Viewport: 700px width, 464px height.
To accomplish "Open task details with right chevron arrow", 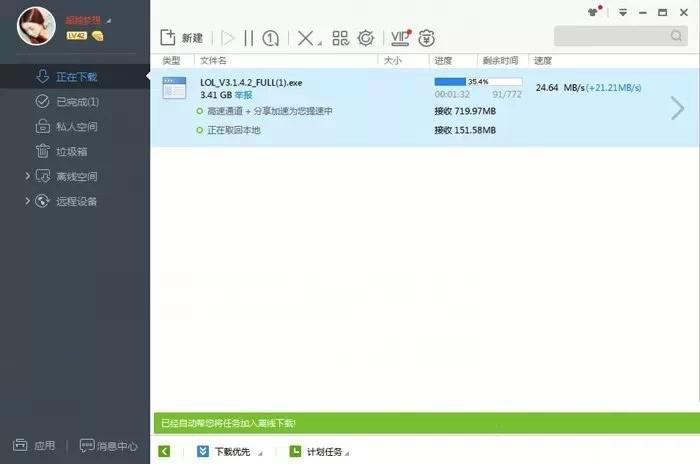I will (677, 108).
